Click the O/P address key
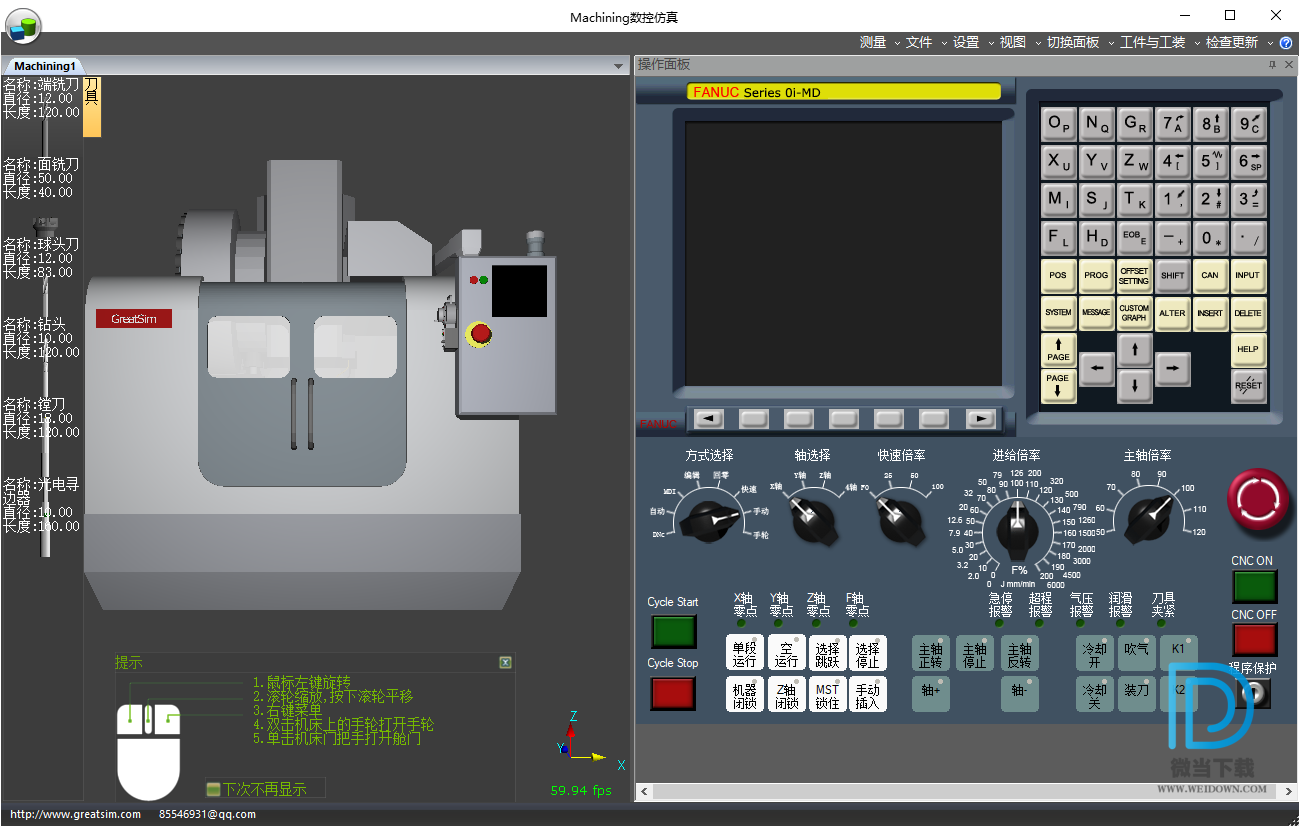Viewport: 1300px width, 827px height. point(1058,125)
